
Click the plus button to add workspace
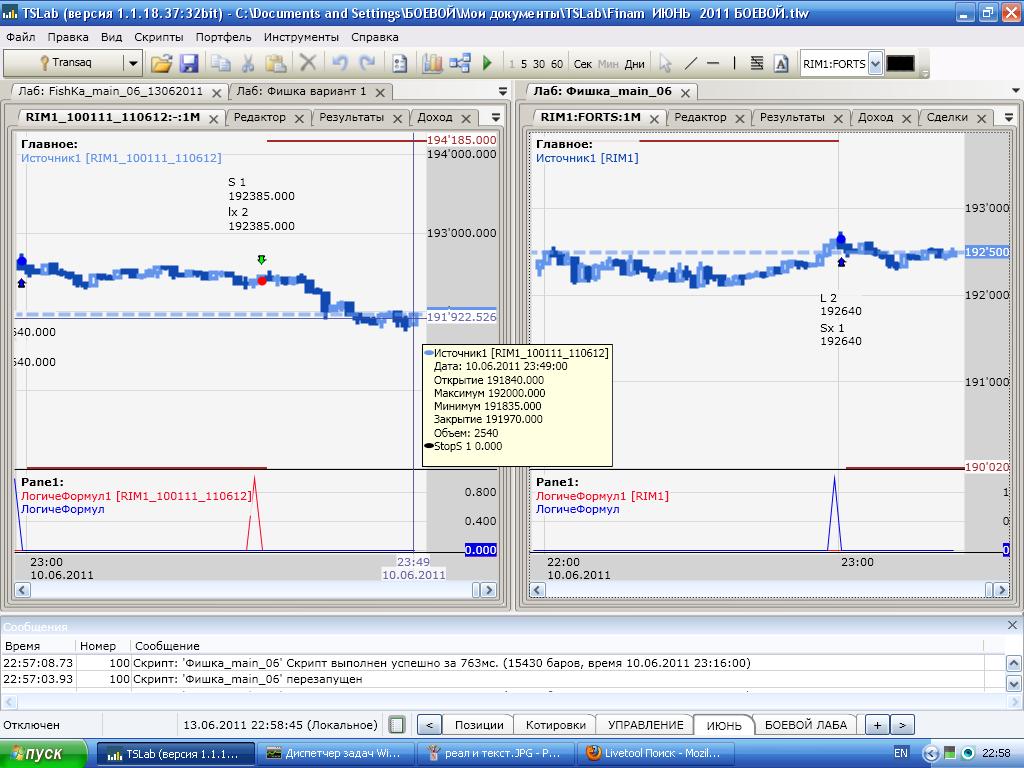[876, 725]
